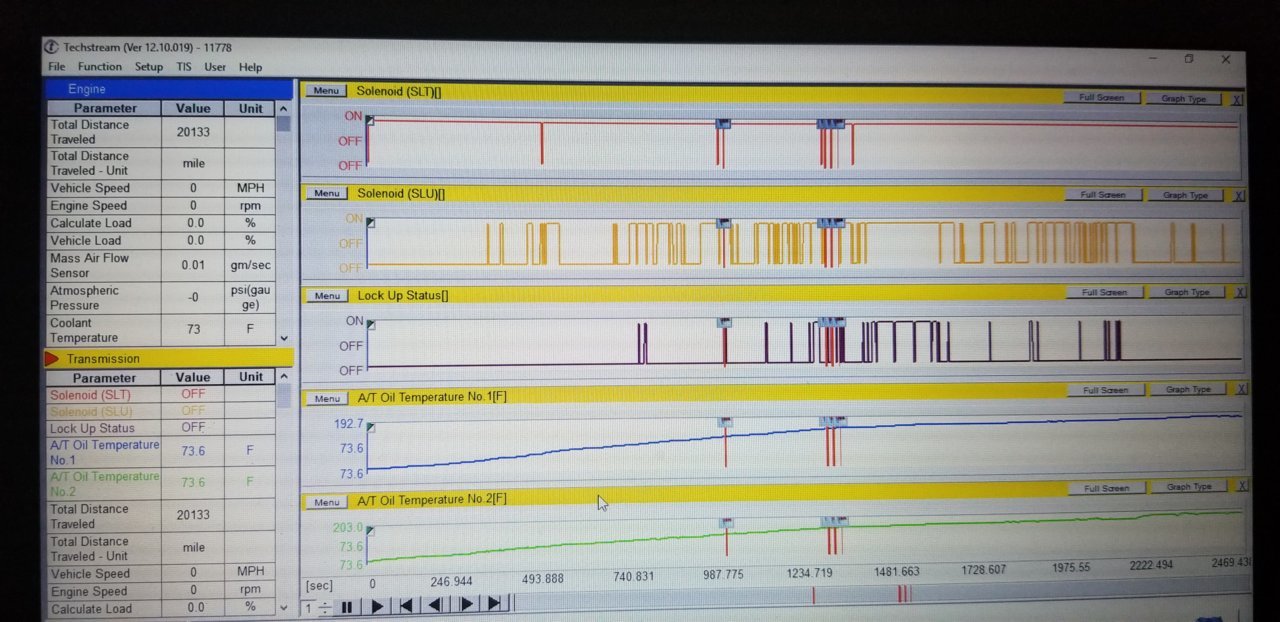Click the red arrow beside Transmission
1280x622 pixels.
(x=52, y=358)
